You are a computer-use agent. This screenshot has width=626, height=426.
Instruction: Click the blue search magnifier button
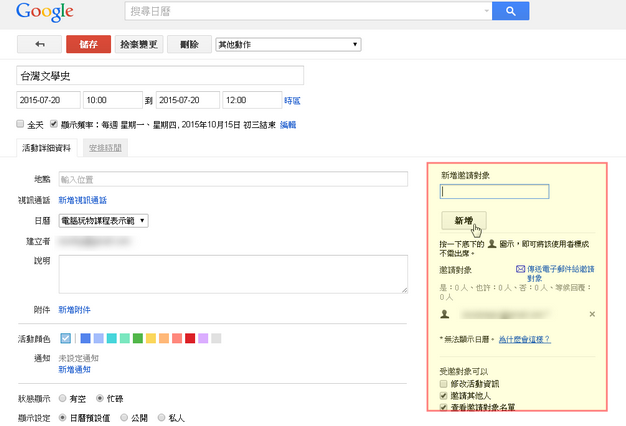510,12
